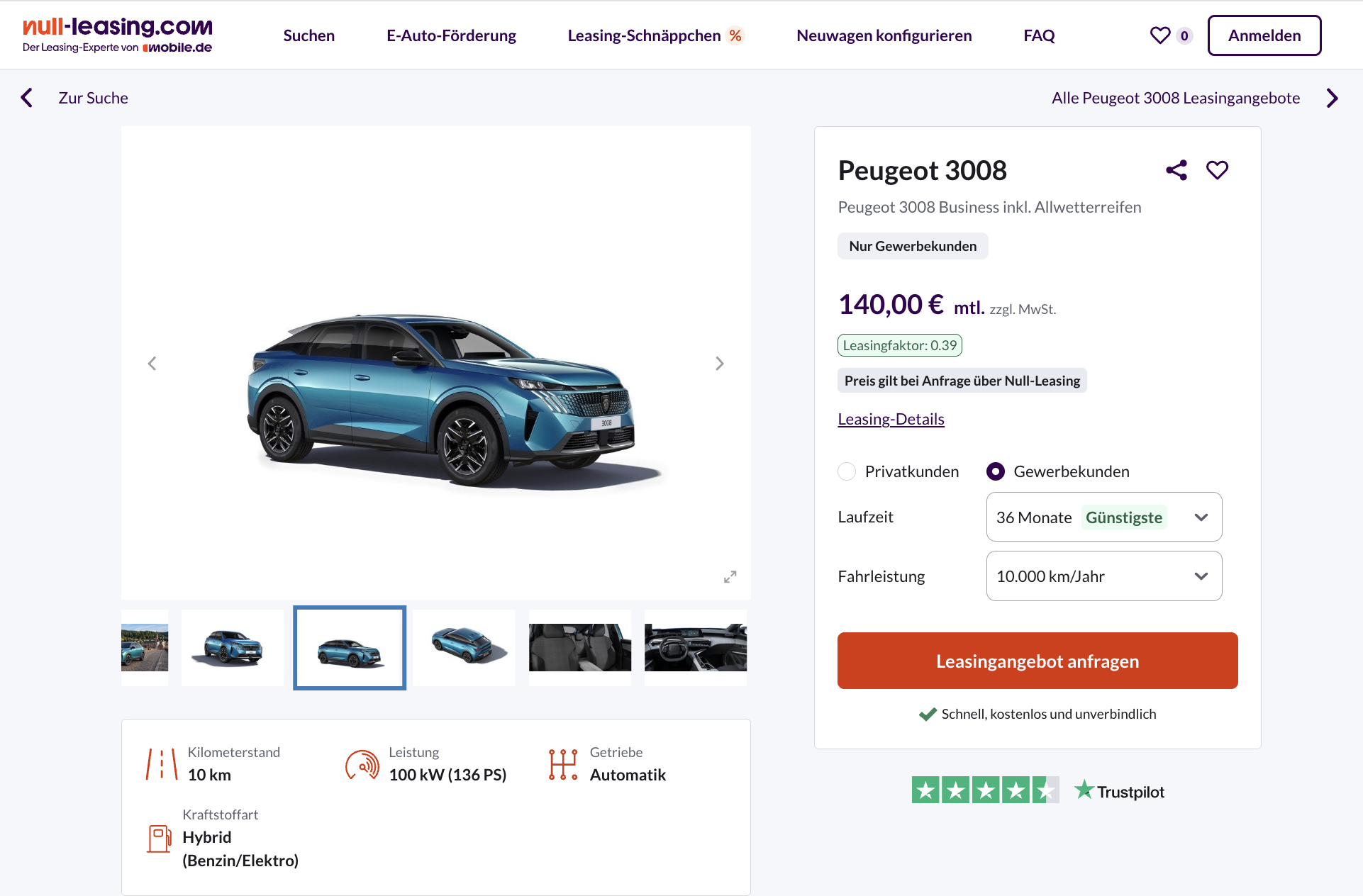Click the Anmelden button

coord(1264,35)
